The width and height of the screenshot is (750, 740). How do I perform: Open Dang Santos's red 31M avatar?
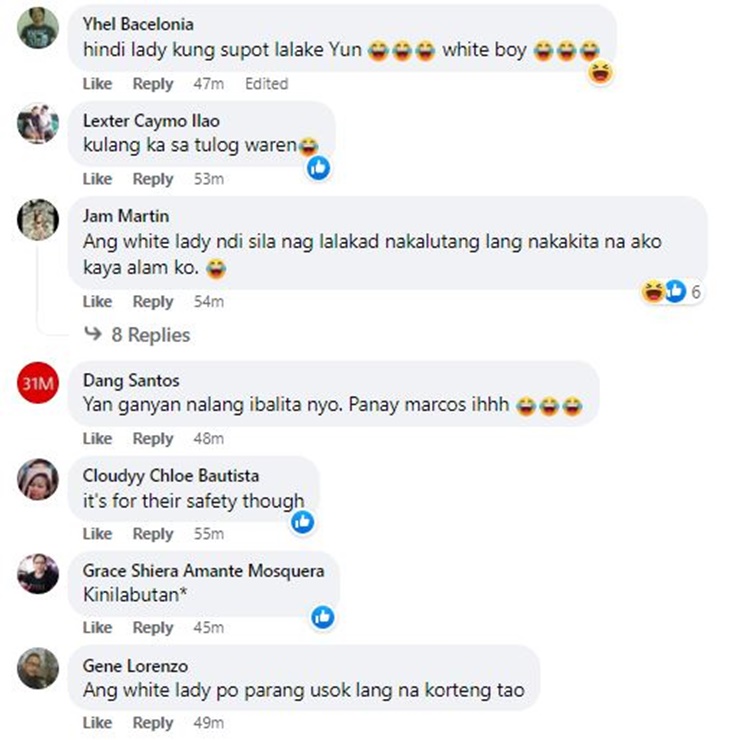pyautogui.click(x=38, y=383)
